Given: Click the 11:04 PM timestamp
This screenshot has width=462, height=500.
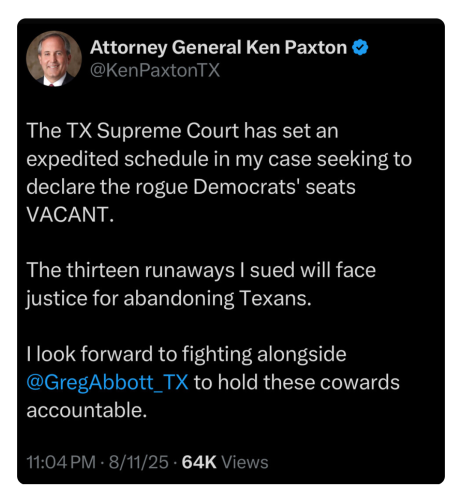Looking at the screenshot, I should 61,462.
